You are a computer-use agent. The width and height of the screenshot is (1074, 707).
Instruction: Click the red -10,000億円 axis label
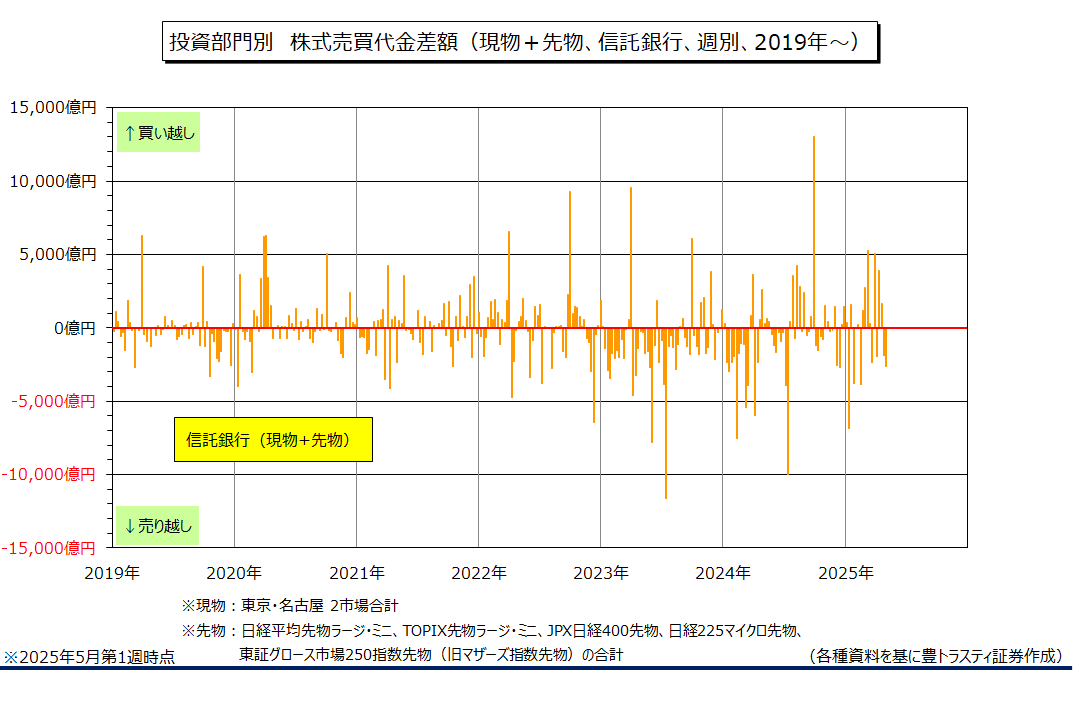coord(49,475)
